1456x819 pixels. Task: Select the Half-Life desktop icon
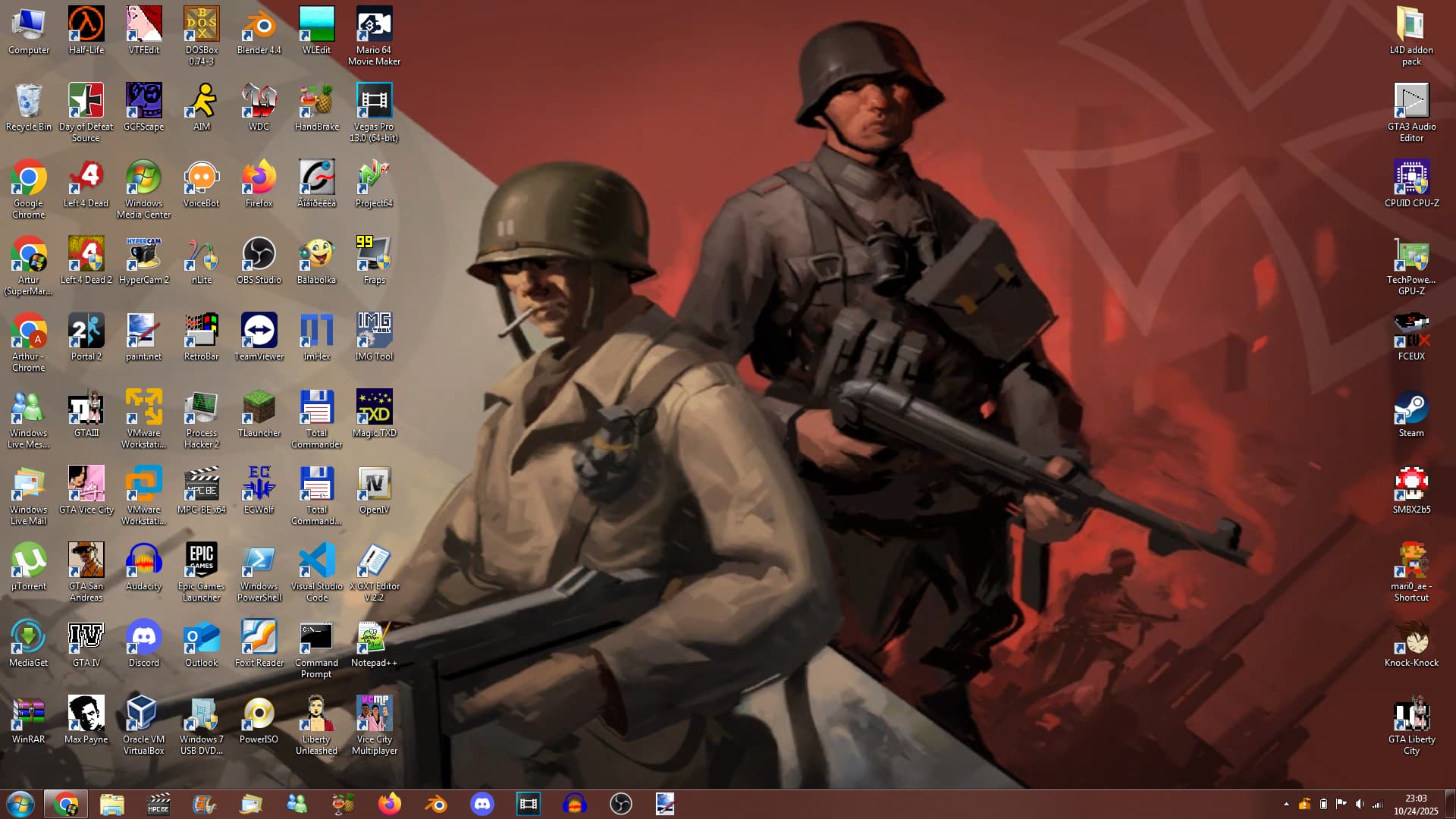86,25
